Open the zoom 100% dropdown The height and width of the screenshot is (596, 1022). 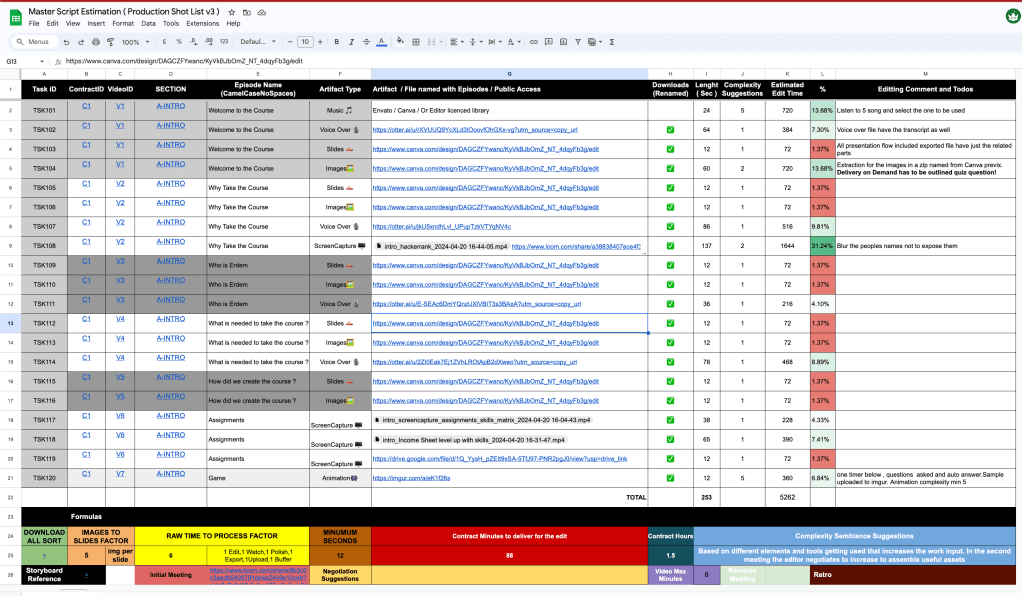click(136, 42)
